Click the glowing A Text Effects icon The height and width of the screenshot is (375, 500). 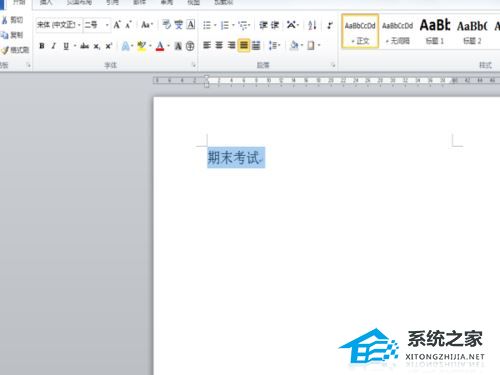pos(125,46)
